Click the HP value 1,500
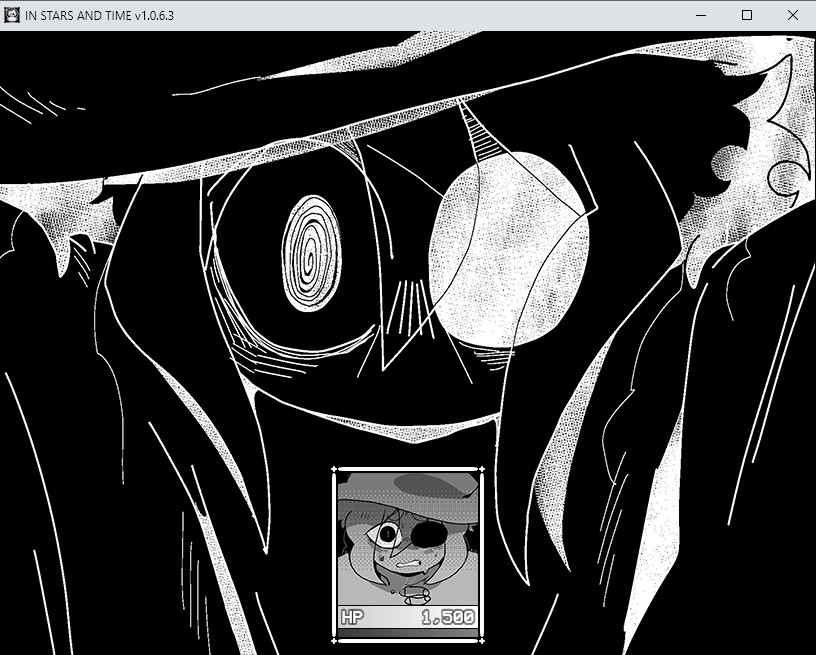The image size is (816, 655). pos(448,618)
